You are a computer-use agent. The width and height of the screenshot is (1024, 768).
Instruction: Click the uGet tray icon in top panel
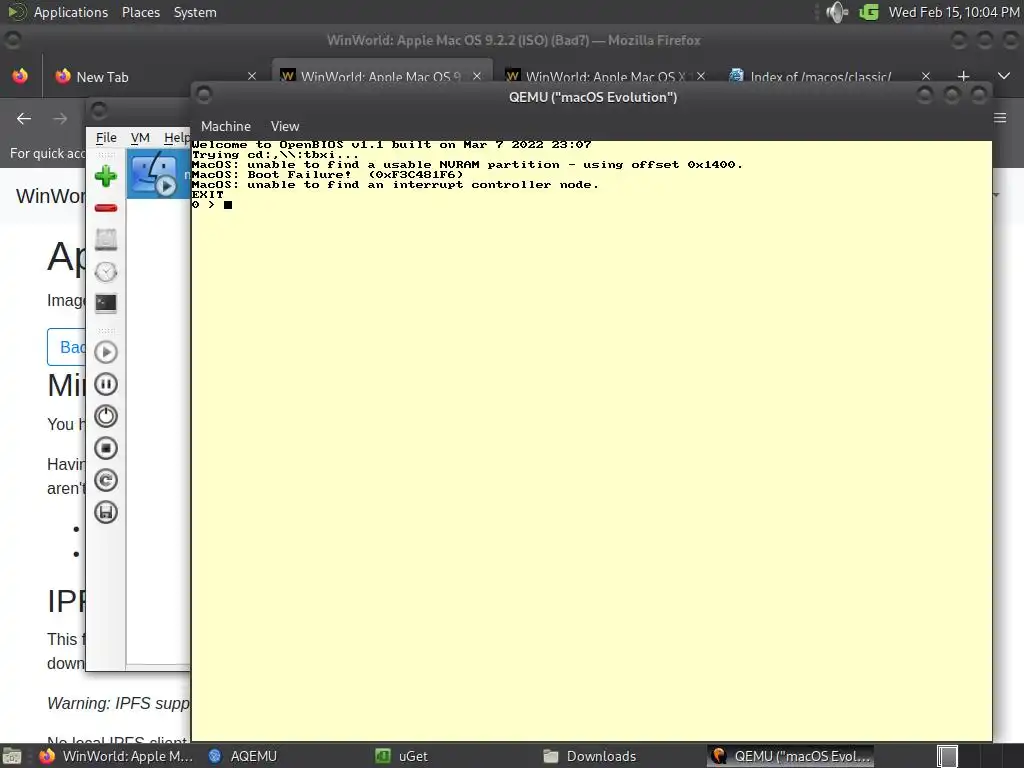(869, 12)
